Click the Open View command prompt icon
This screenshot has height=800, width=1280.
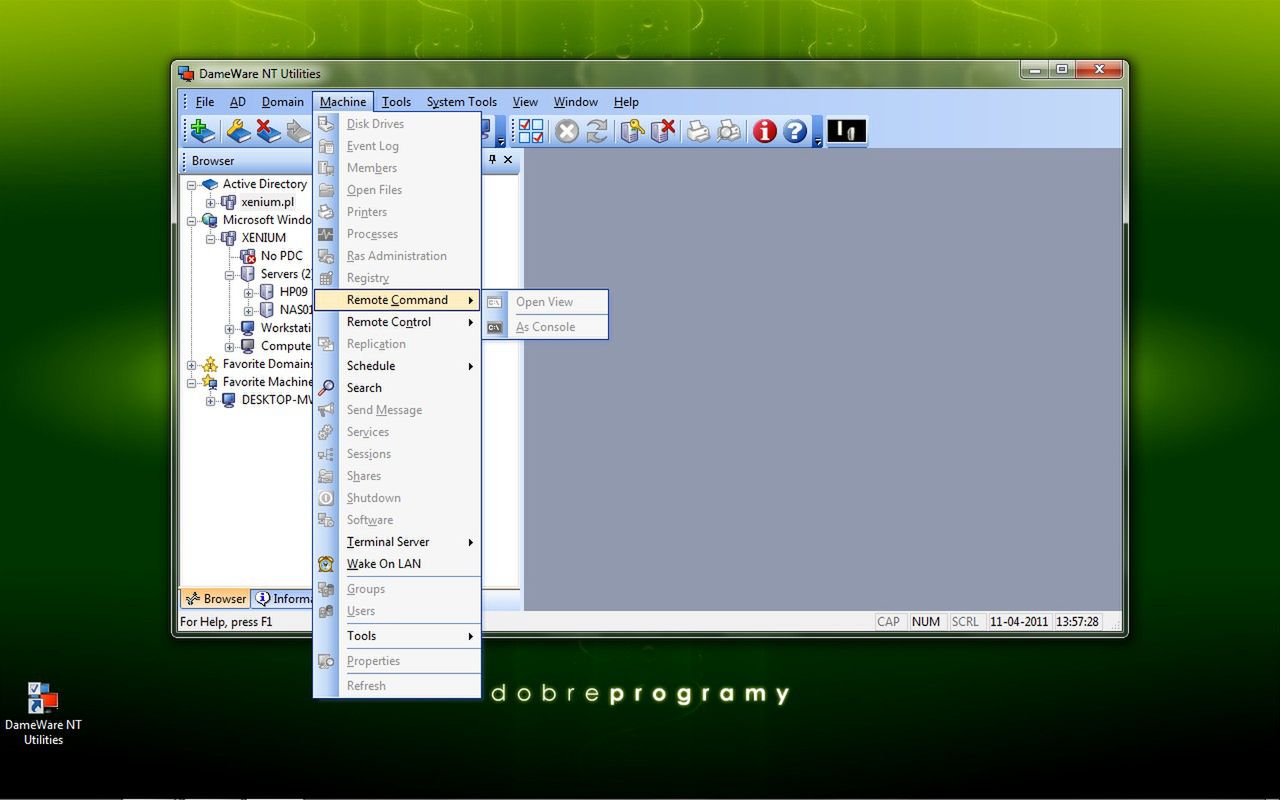[x=495, y=302]
